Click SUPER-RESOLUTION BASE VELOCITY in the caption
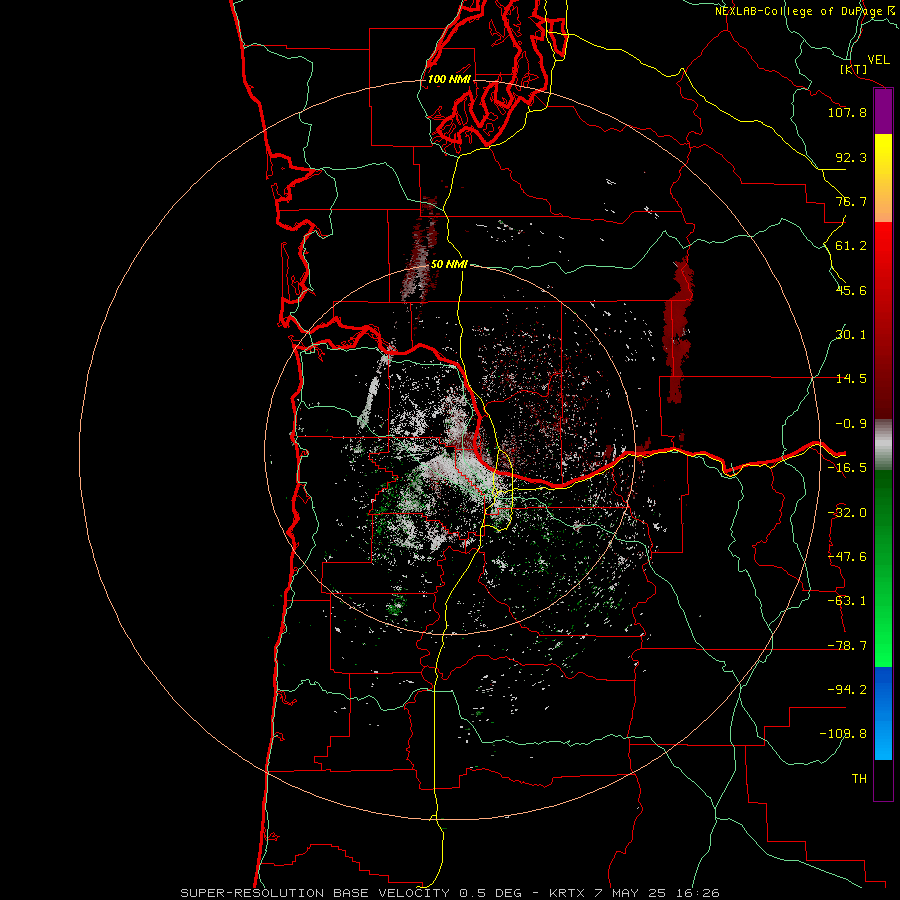The image size is (900, 900). [317, 893]
